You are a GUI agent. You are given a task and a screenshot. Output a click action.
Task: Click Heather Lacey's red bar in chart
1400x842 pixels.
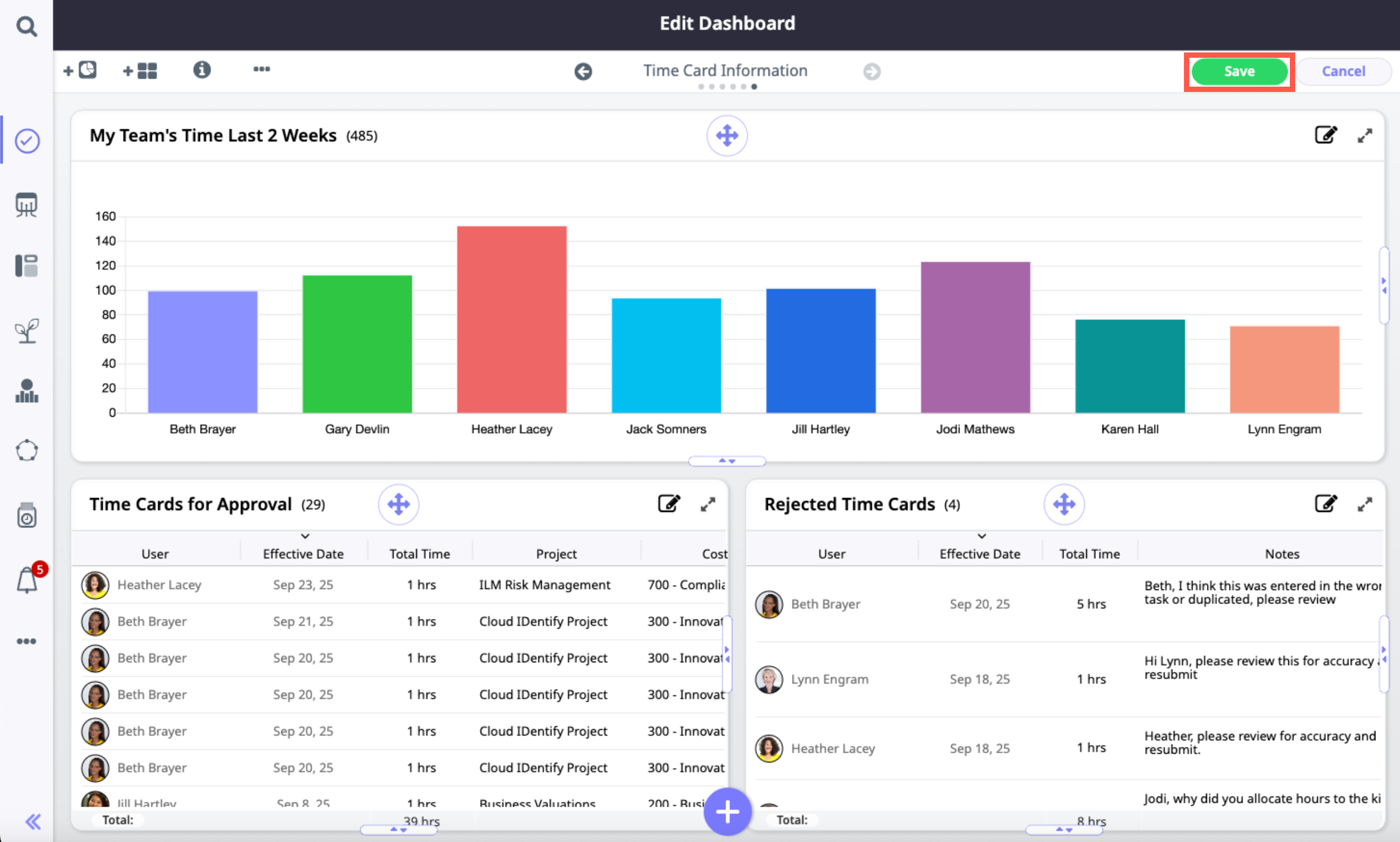[x=511, y=319]
